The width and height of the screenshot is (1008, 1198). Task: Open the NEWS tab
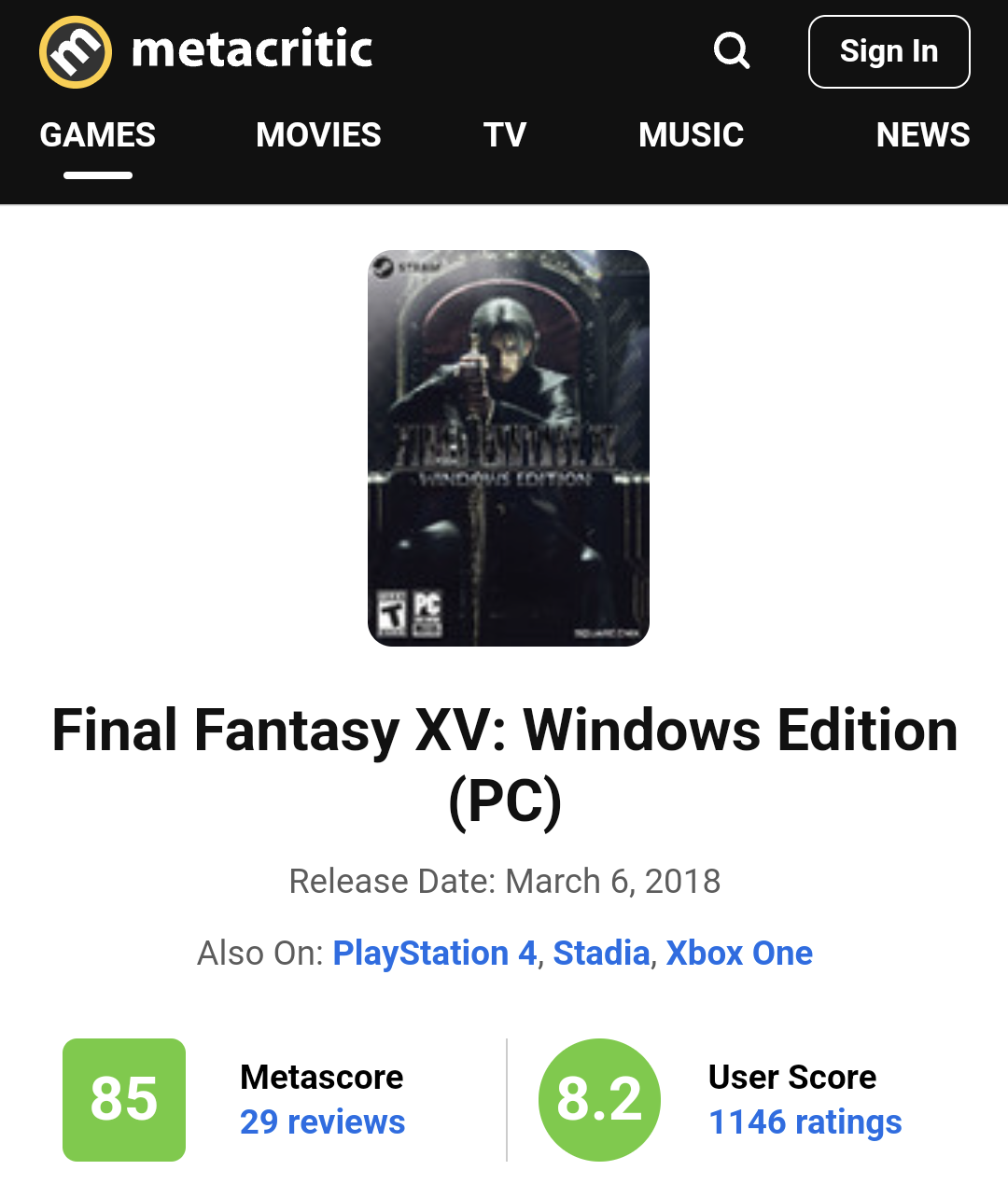coord(923,135)
